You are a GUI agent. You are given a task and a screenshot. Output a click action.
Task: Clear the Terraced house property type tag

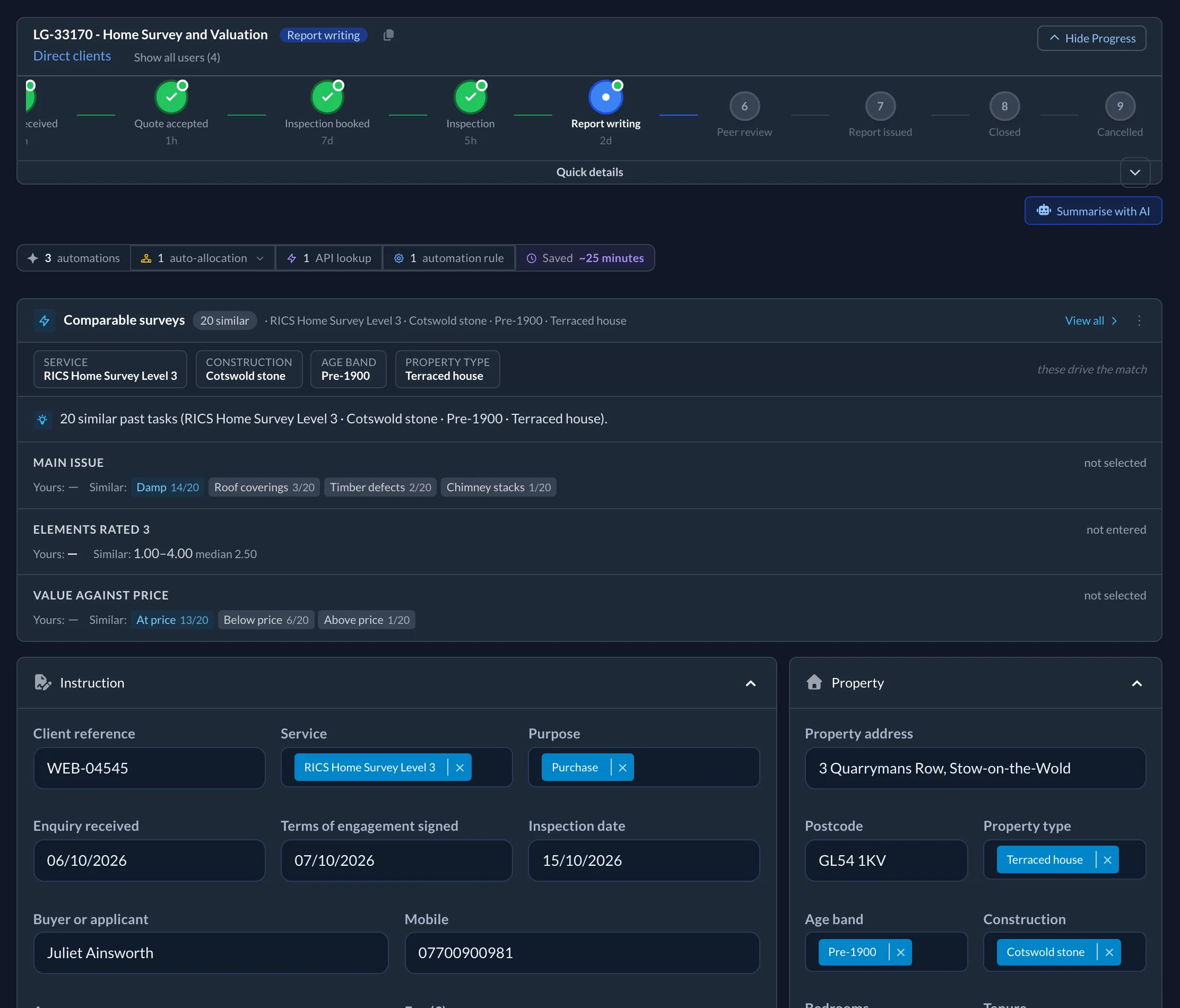[1107, 860]
